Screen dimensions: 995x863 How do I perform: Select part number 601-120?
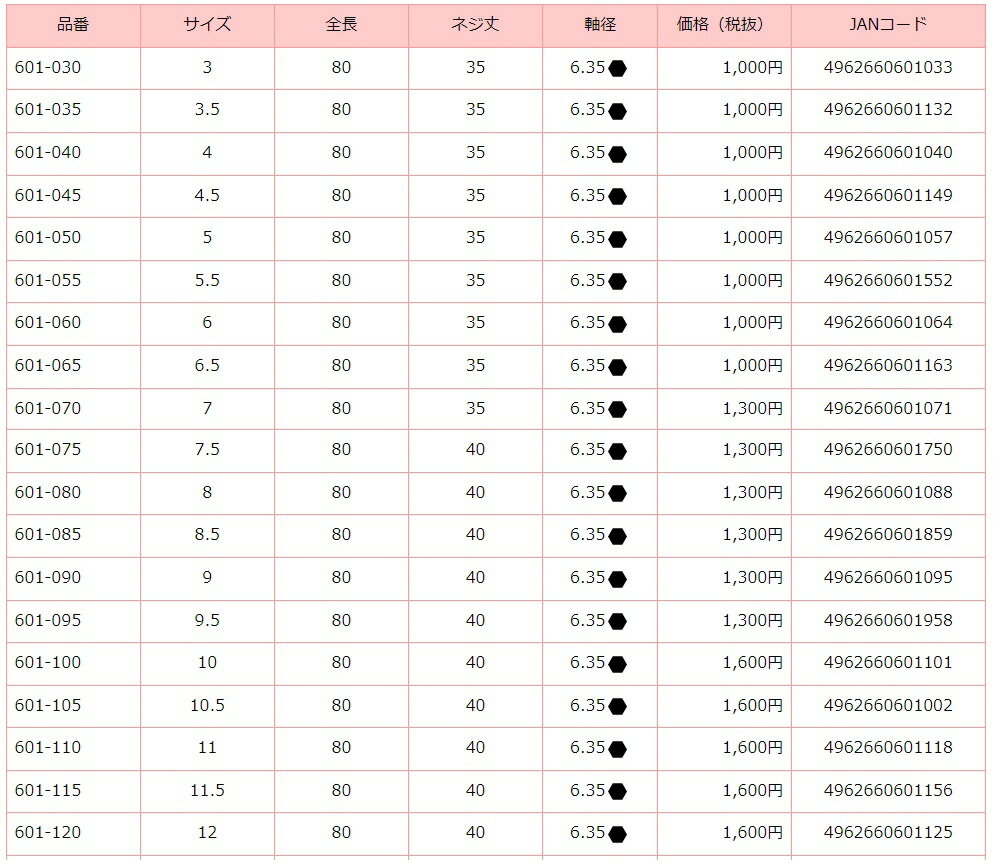point(48,833)
